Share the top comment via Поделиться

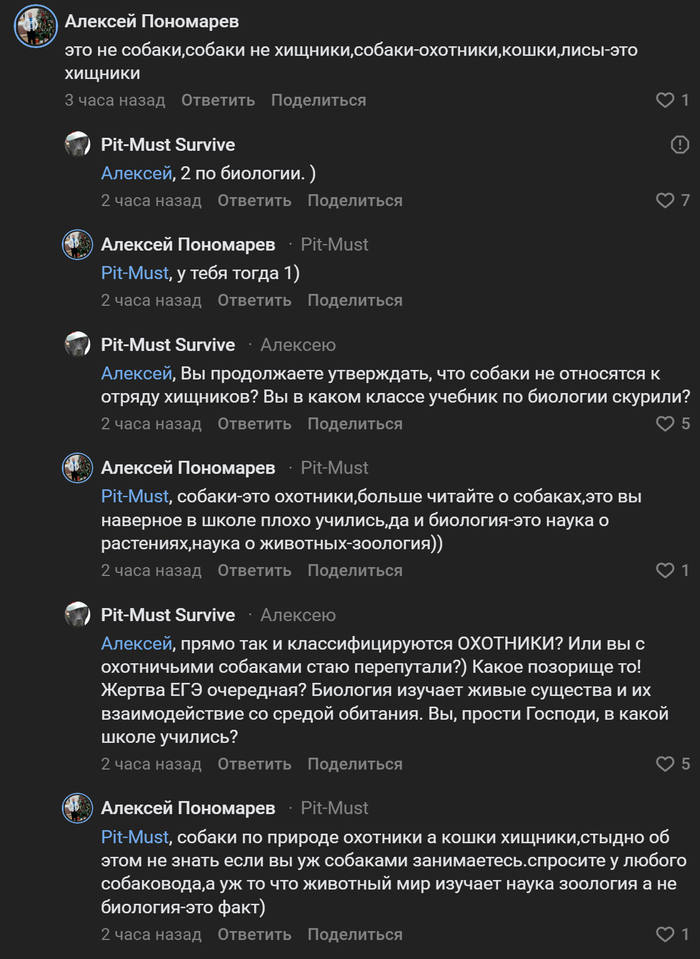click(x=318, y=100)
